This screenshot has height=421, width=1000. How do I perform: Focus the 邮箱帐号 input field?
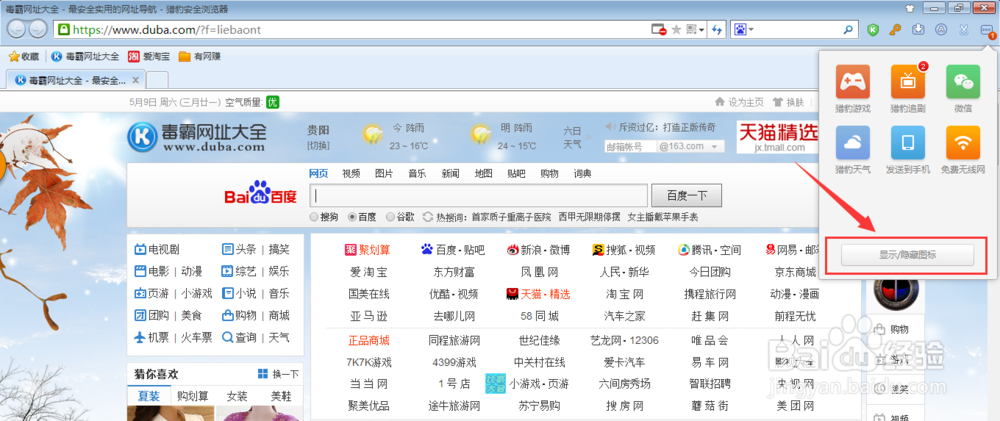(x=630, y=146)
